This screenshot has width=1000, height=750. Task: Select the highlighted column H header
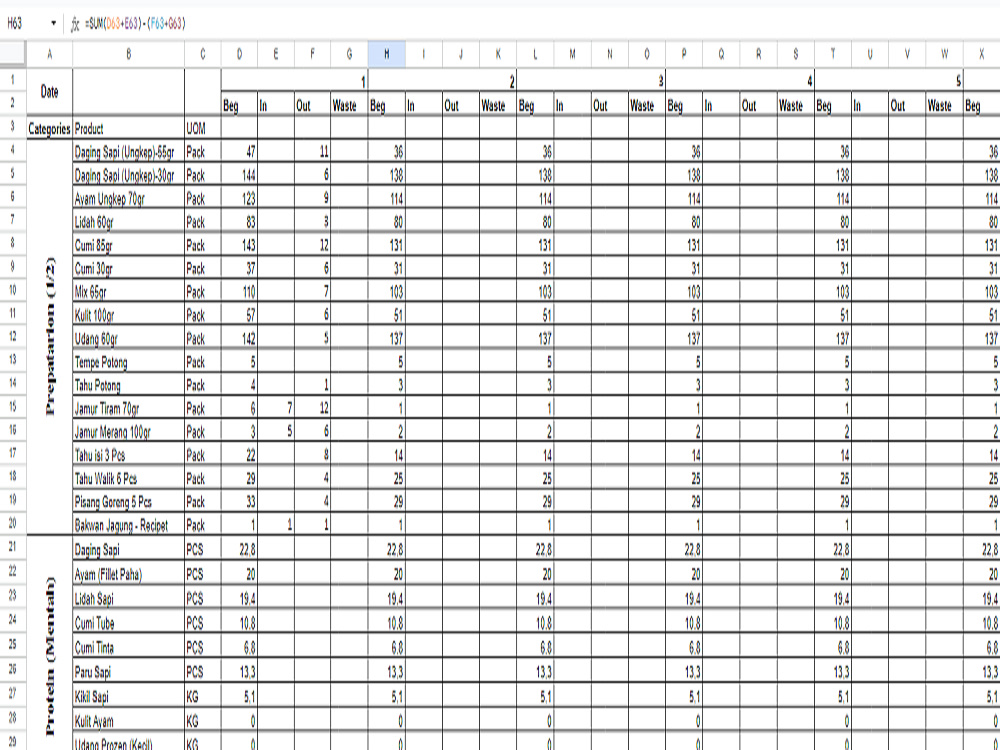click(386, 55)
